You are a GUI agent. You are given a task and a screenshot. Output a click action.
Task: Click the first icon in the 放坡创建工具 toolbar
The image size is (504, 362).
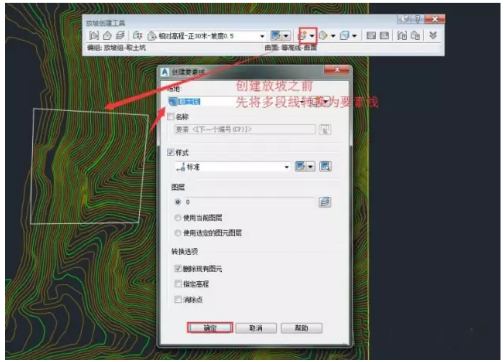click(x=94, y=35)
